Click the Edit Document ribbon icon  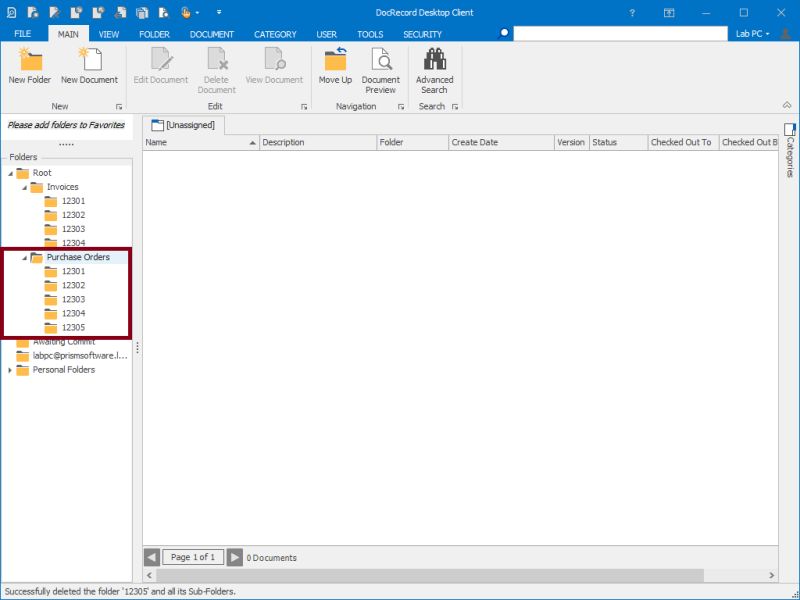pyautogui.click(x=161, y=59)
